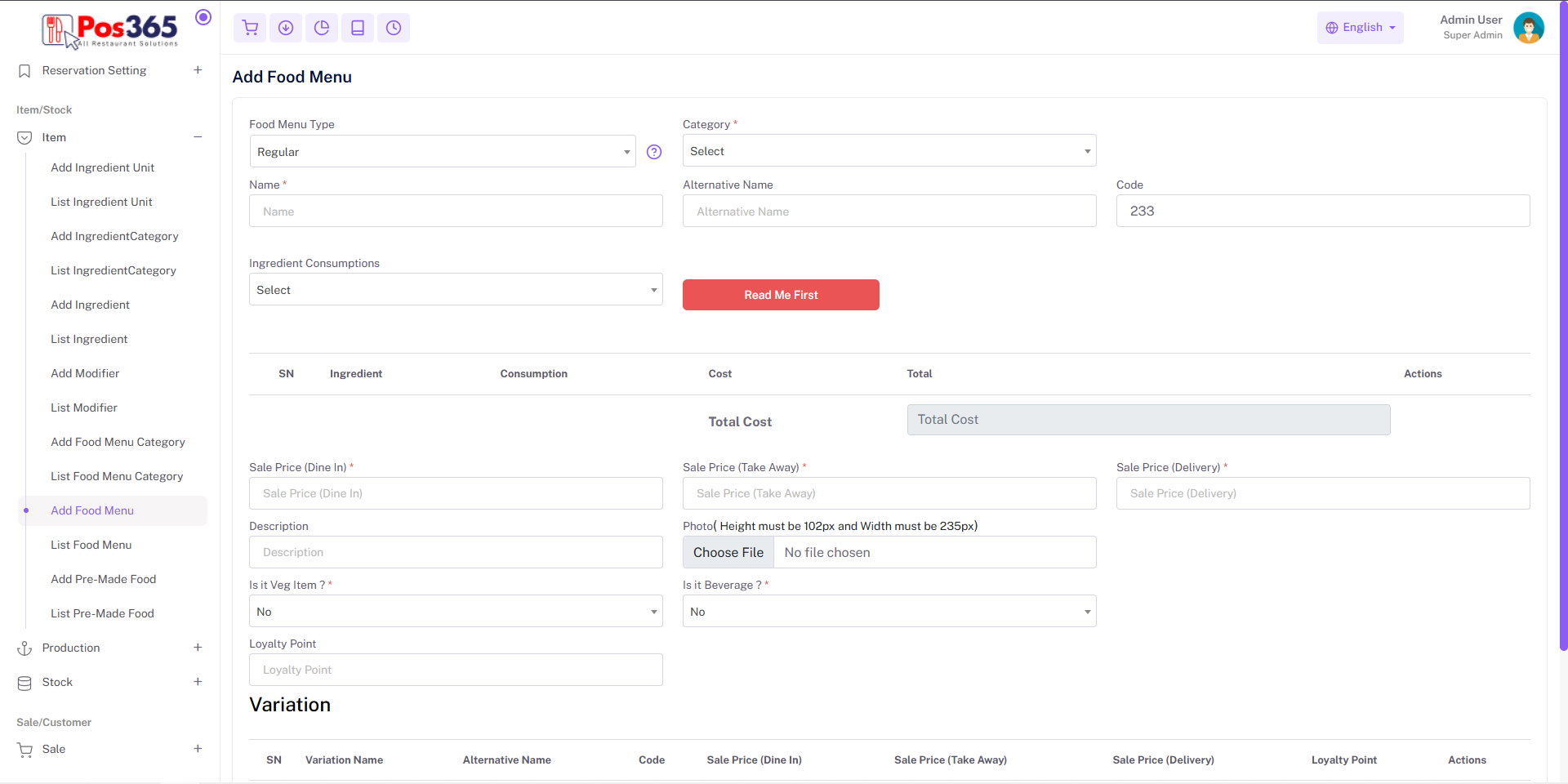Click the Admin User avatar picture
The image size is (1568, 784).
(x=1528, y=28)
